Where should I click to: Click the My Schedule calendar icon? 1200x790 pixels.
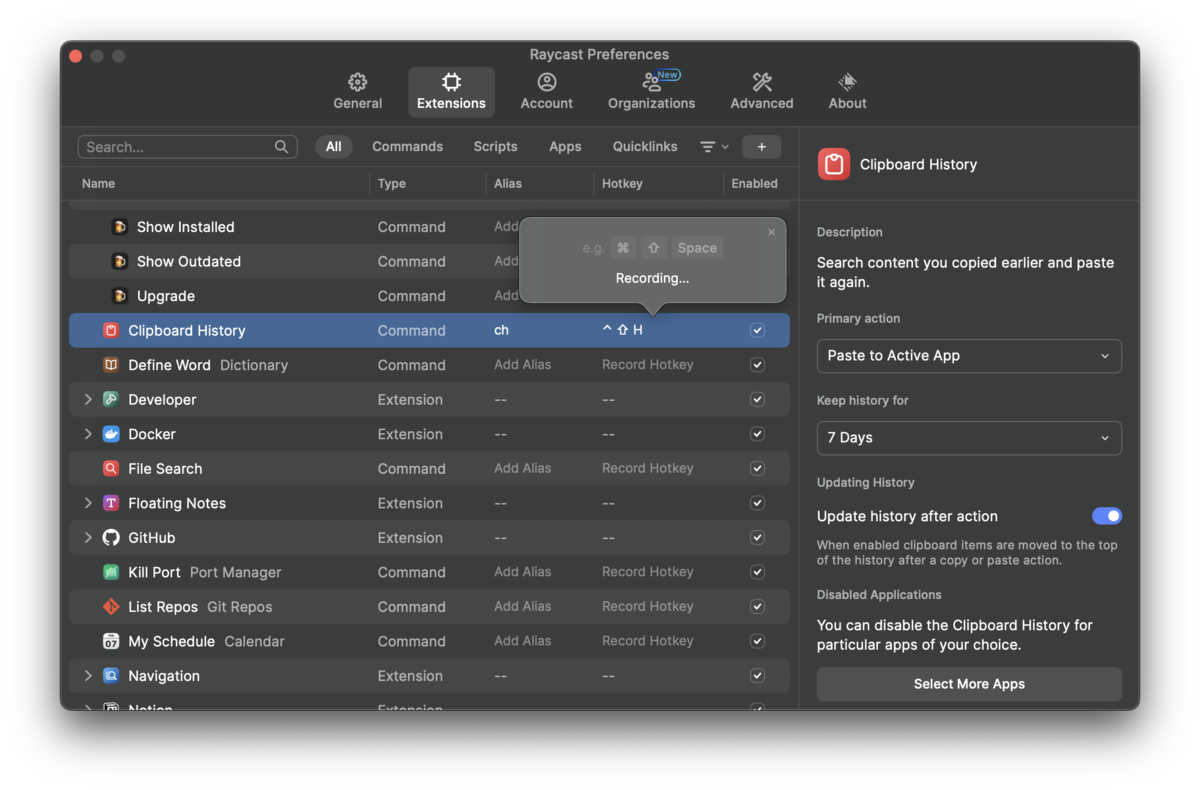point(111,641)
